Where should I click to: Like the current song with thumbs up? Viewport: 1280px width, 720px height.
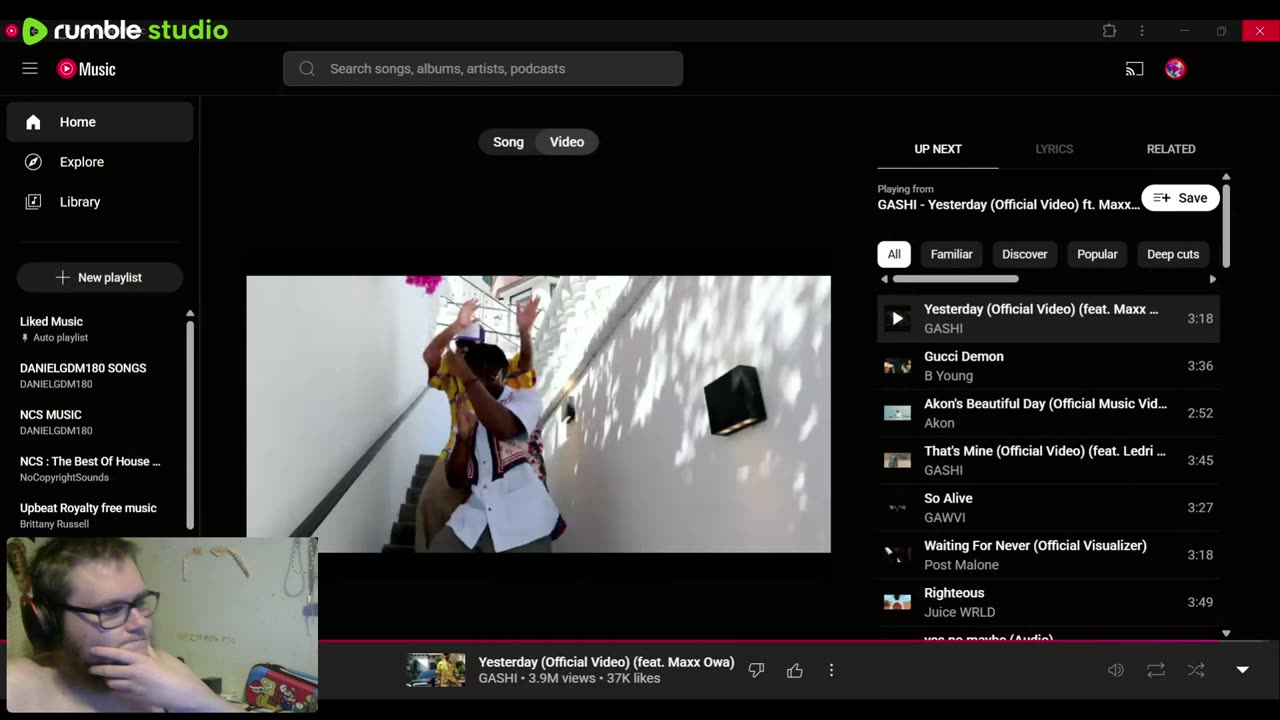(795, 670)
